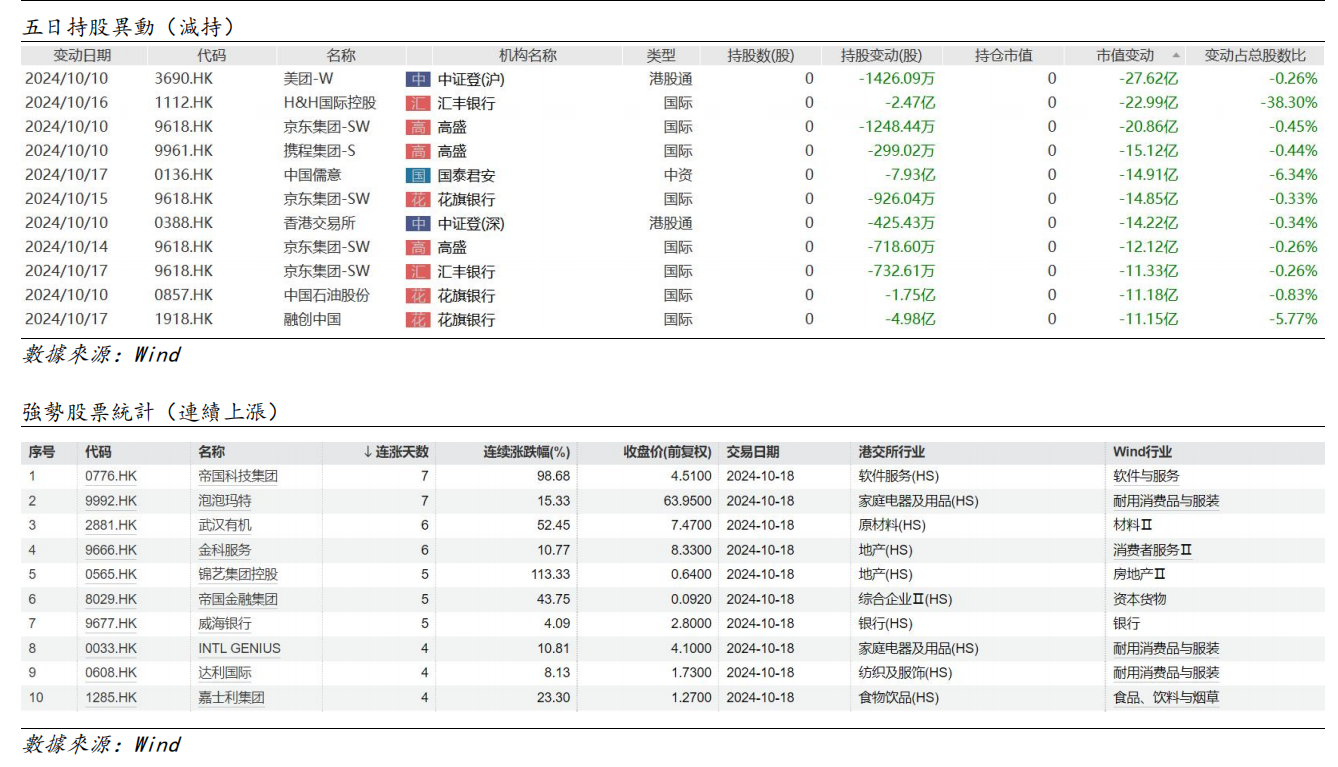Open the 锦艺集团控股 name link
This screenshot has height=767, width=1338.
[238, 575]
